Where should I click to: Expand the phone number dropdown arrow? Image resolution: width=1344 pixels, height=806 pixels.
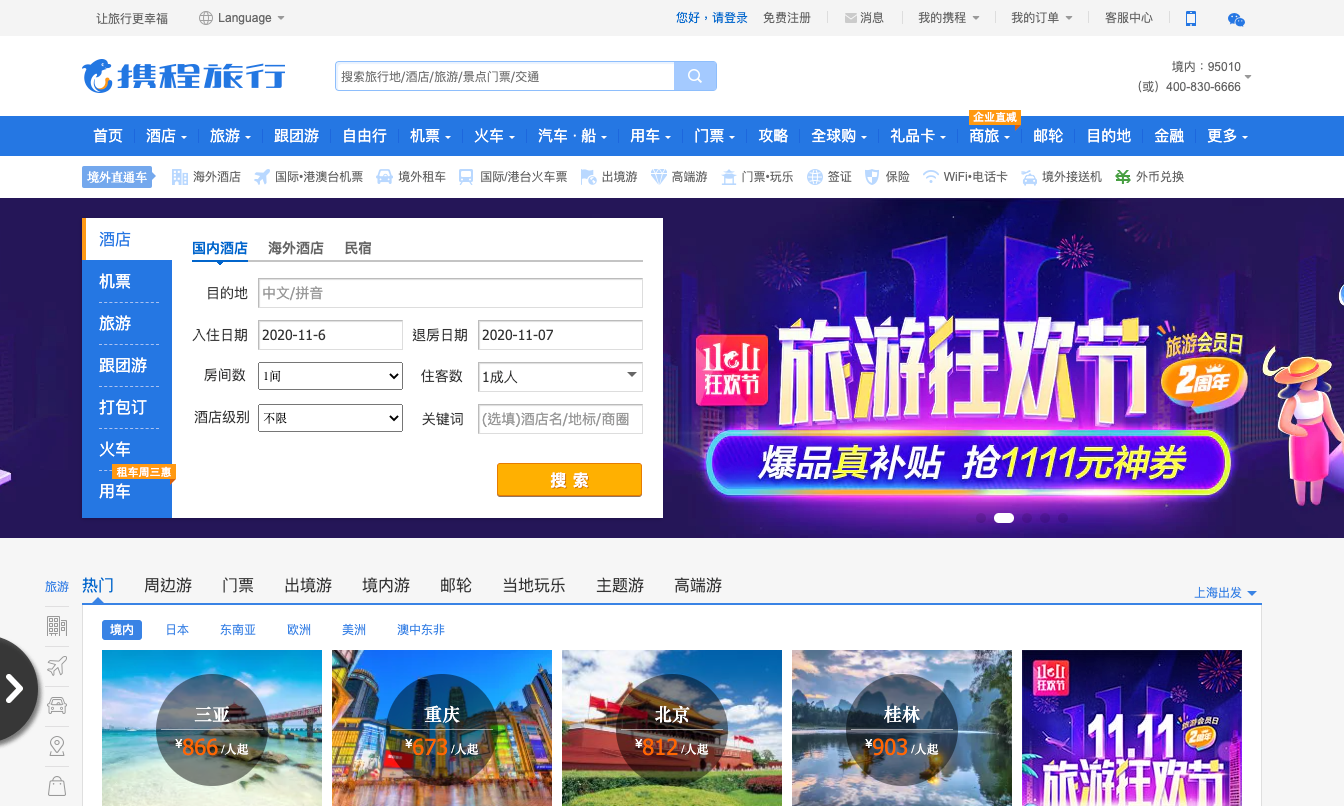(1248, 77)
